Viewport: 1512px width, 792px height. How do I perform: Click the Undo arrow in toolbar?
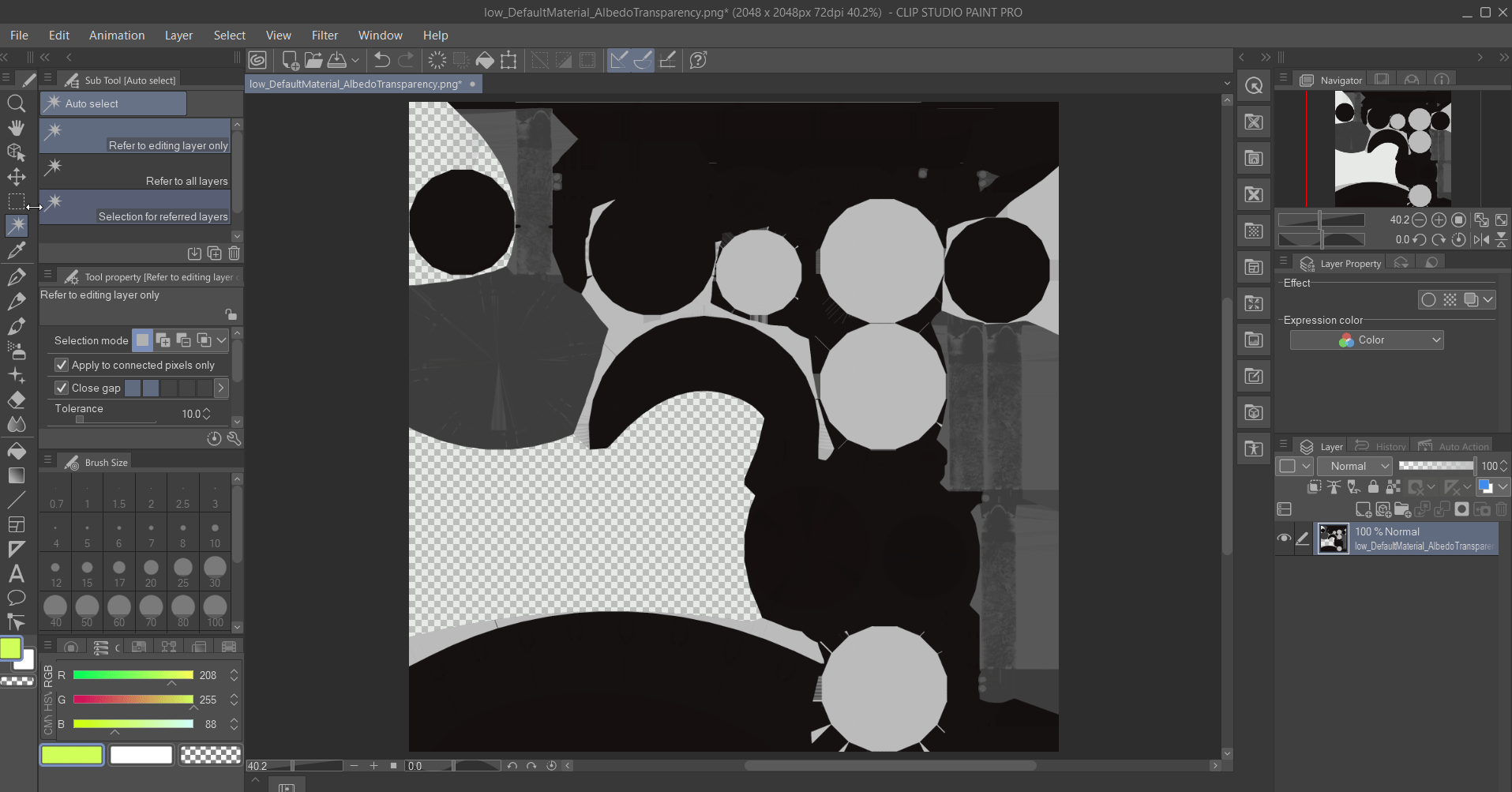tap(382, 60)
